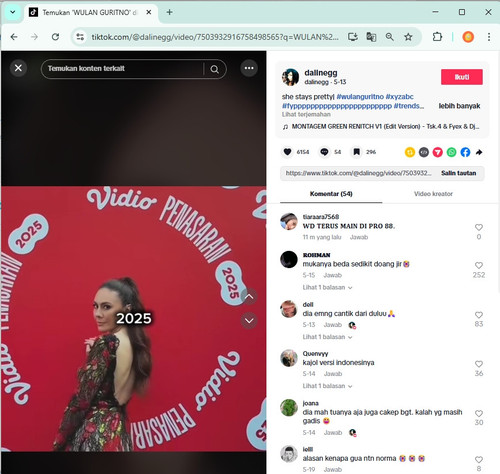Open comments via speech bubble icon

tap(324, 152)
